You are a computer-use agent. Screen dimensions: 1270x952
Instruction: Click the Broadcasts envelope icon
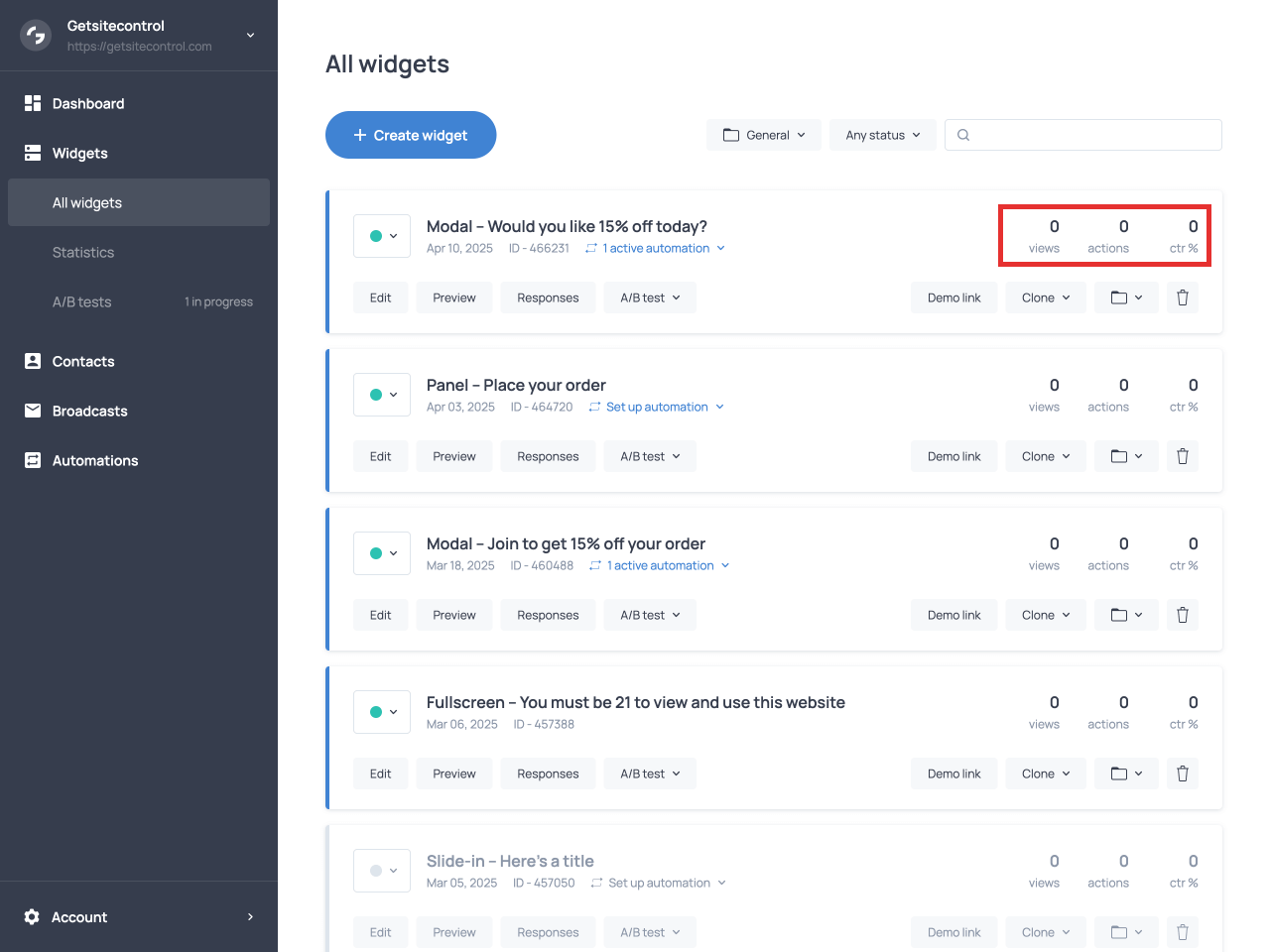click(x=33, y=411)
